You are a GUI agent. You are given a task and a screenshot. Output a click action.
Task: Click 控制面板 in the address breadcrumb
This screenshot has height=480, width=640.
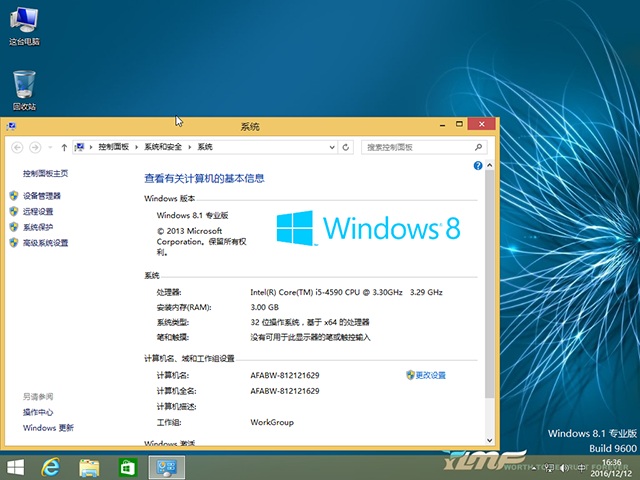(x=113, y=147)
